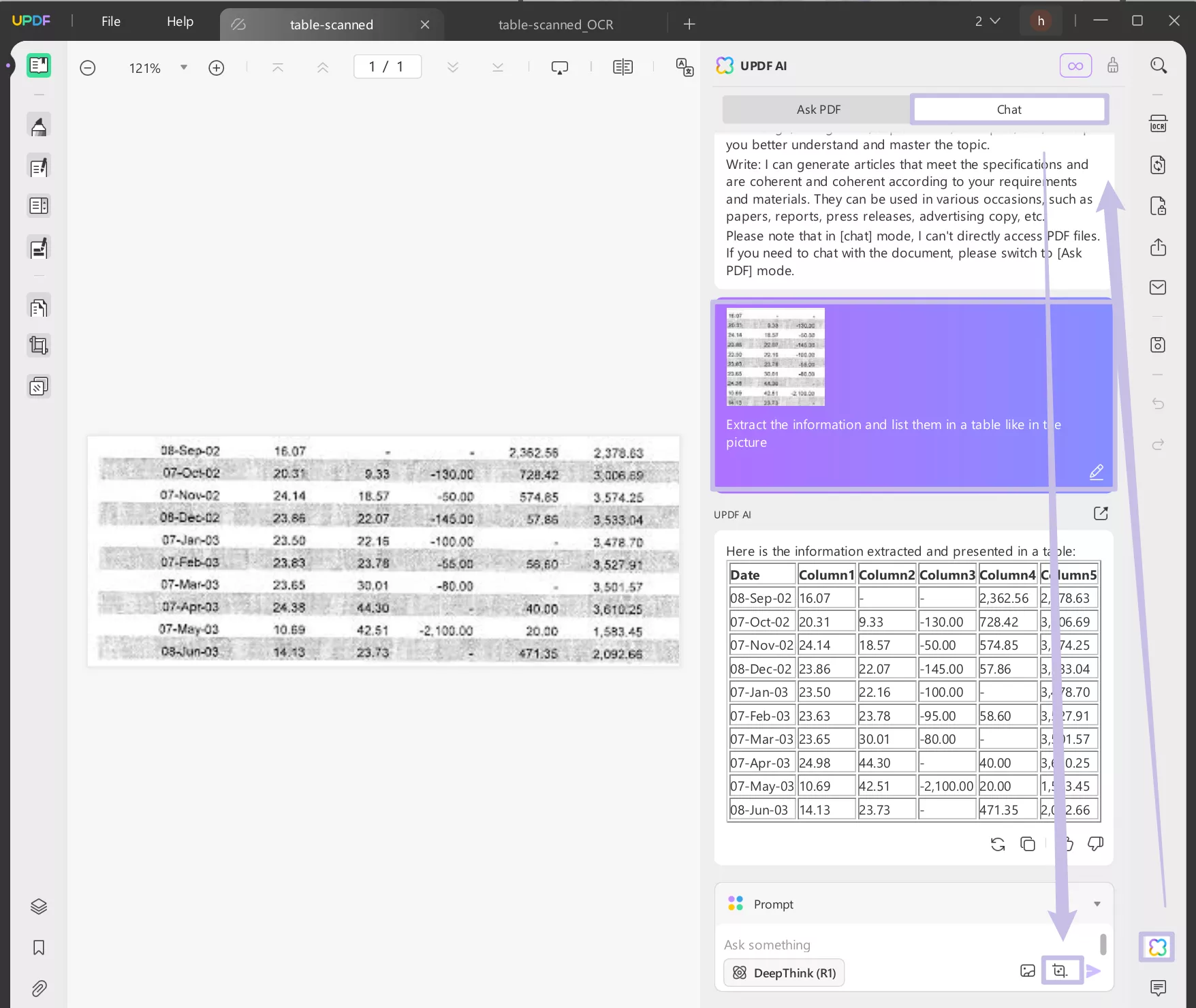Open the sent table image thumbnail
Screen dimensions: 1196x1008
click(x=776, y=357)
